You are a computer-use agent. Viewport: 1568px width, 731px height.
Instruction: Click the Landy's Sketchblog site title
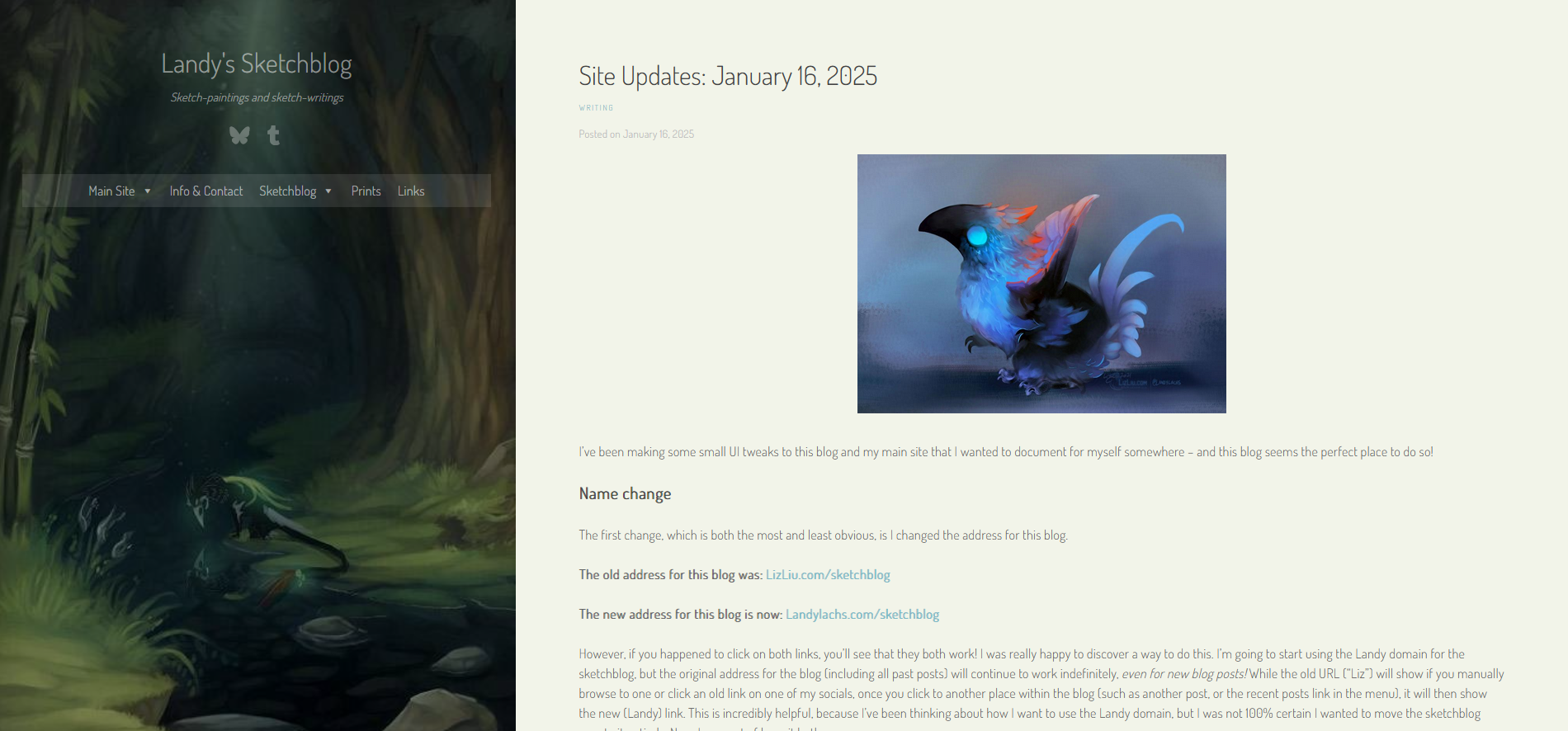tap(257, 64)
